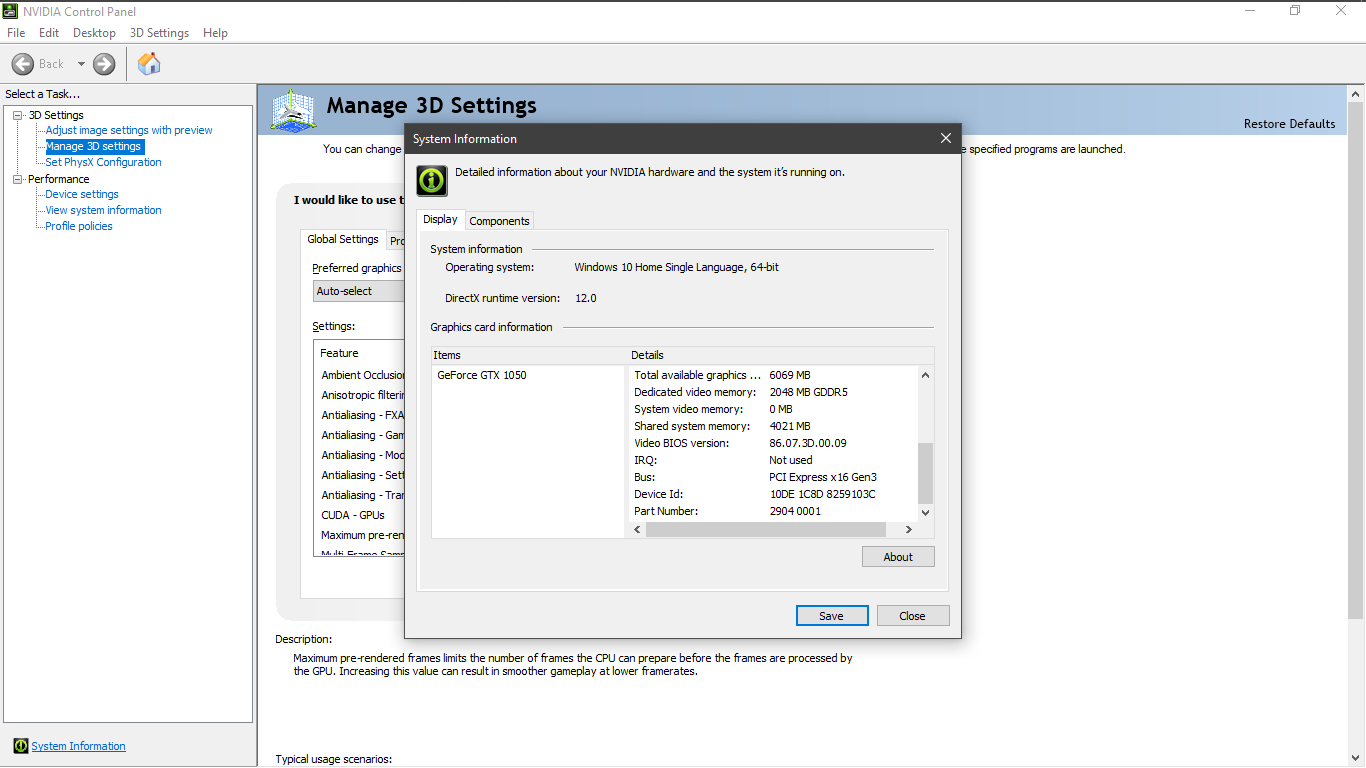
Task: Select the CUDA - GPUs feature row
Action: click(360, 515)
